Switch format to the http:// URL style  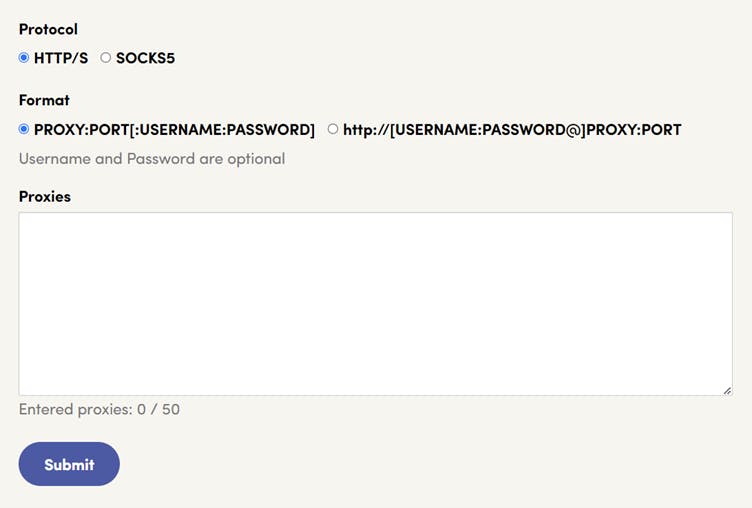[333, 129]
